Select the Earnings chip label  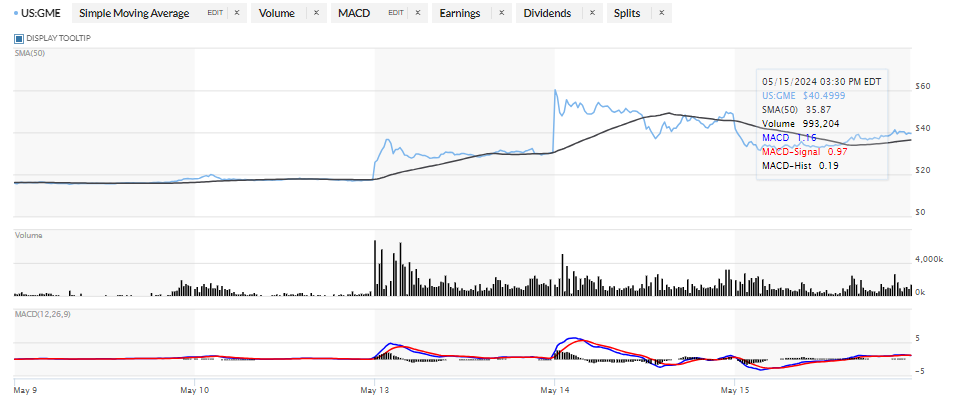coord(458,13)
